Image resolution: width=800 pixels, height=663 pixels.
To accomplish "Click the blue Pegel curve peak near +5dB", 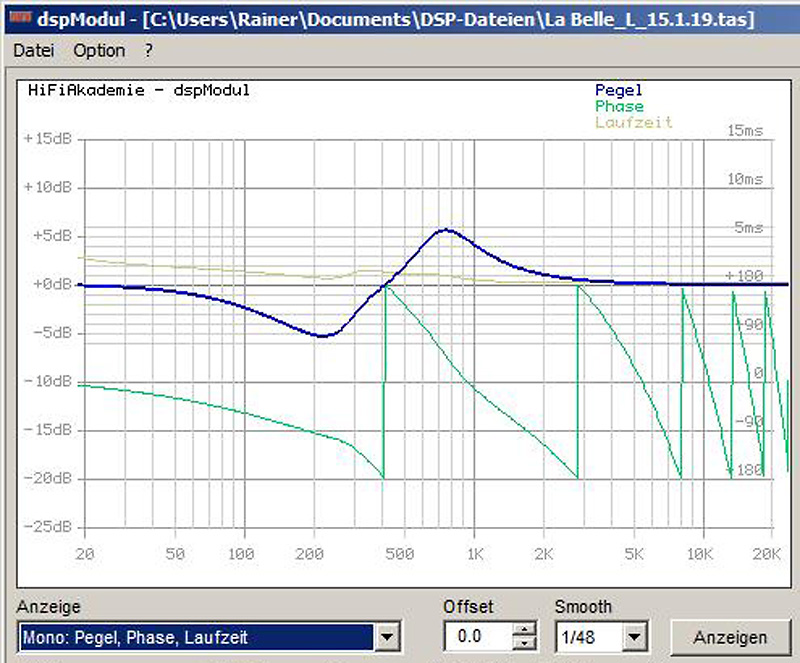I will click(446, 230).
